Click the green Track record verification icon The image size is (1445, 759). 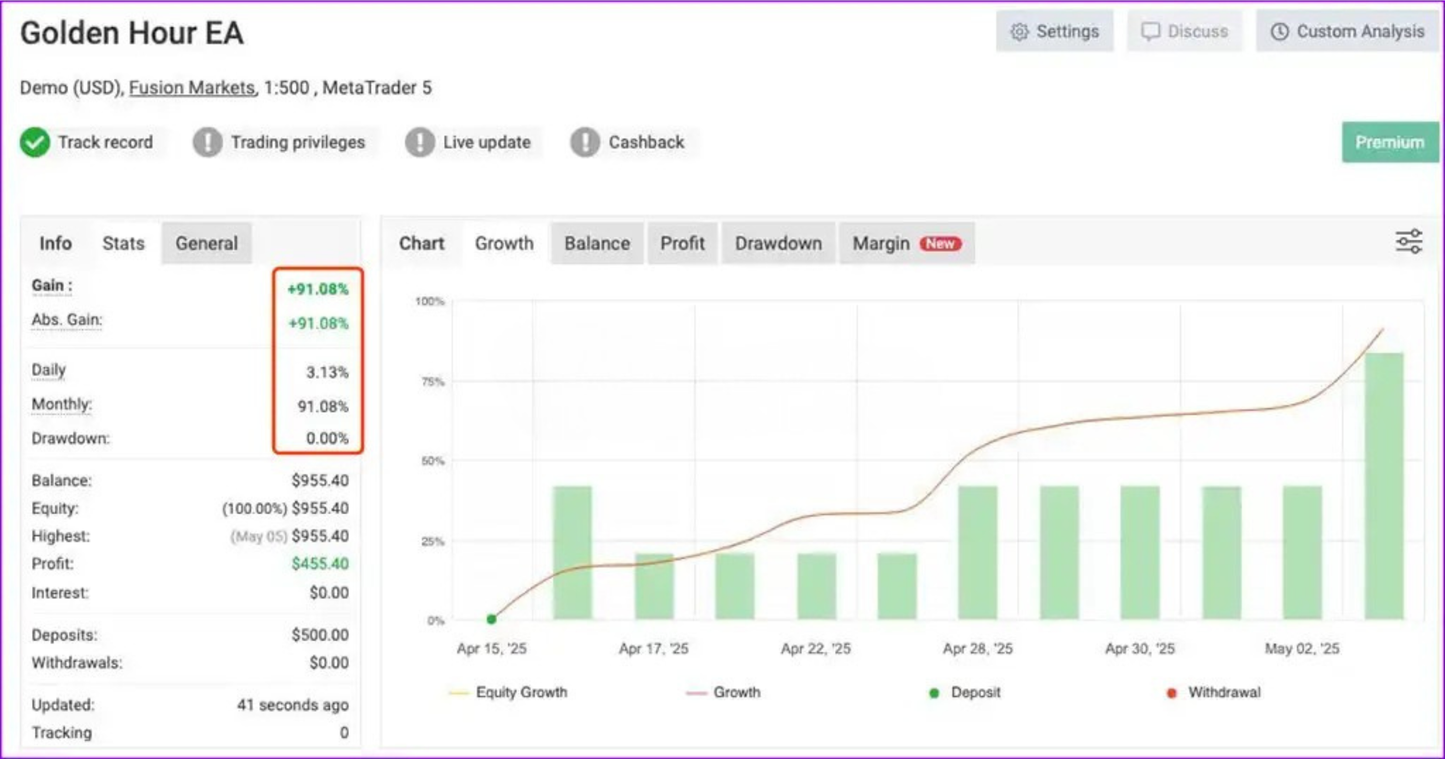point(34,142)
